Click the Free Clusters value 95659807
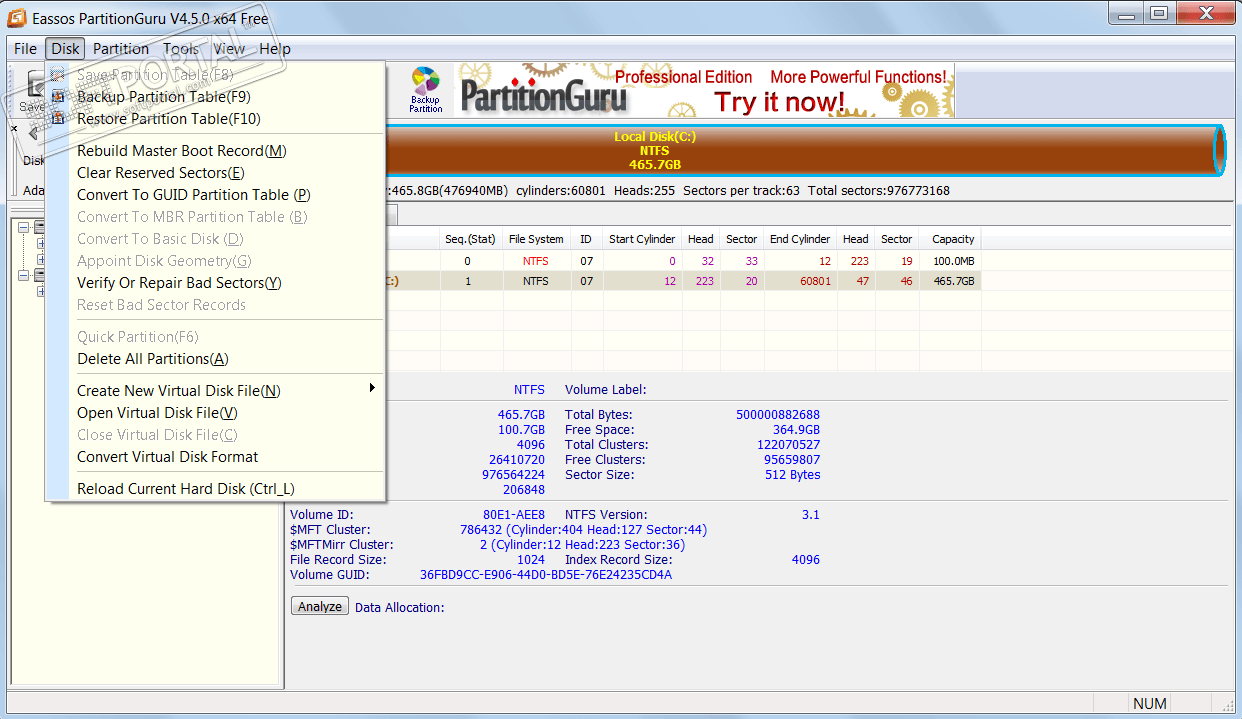 (x=792, y=460)
